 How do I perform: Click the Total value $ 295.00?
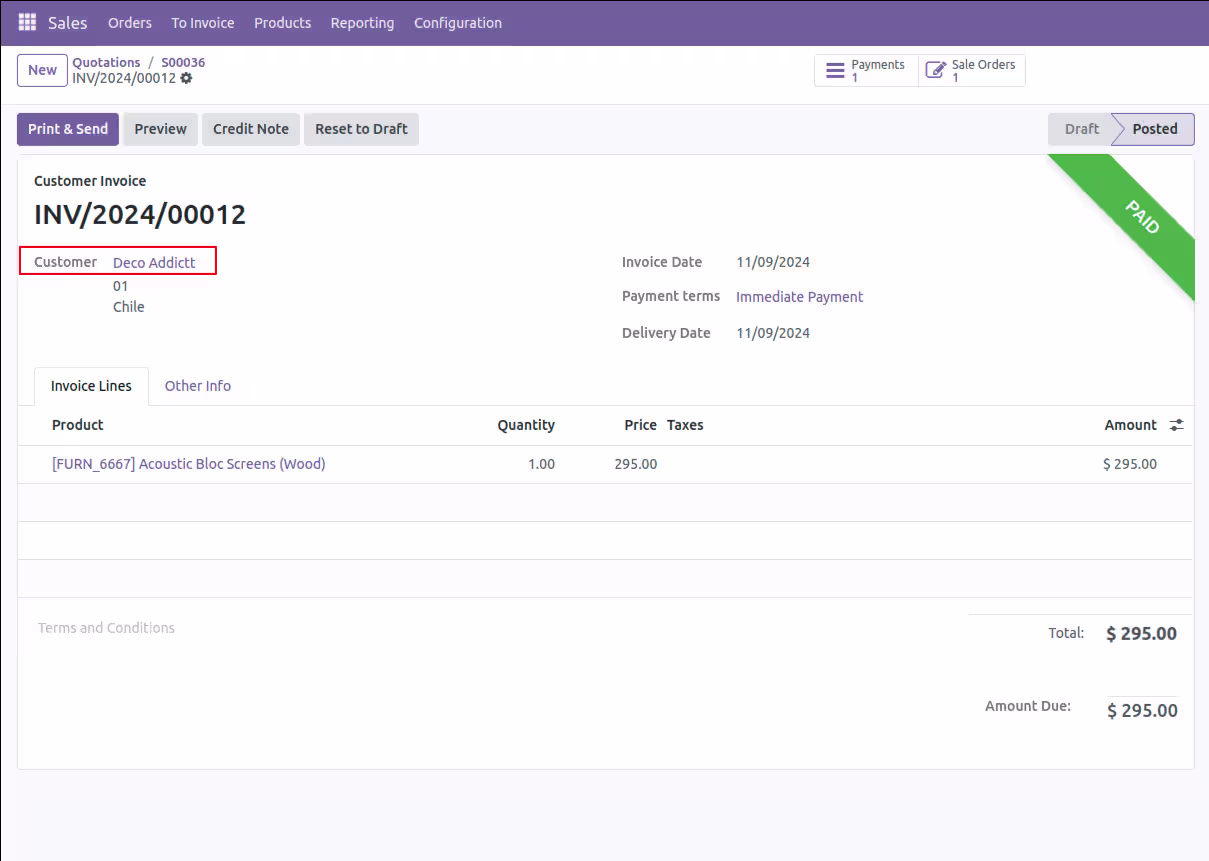1141,634
